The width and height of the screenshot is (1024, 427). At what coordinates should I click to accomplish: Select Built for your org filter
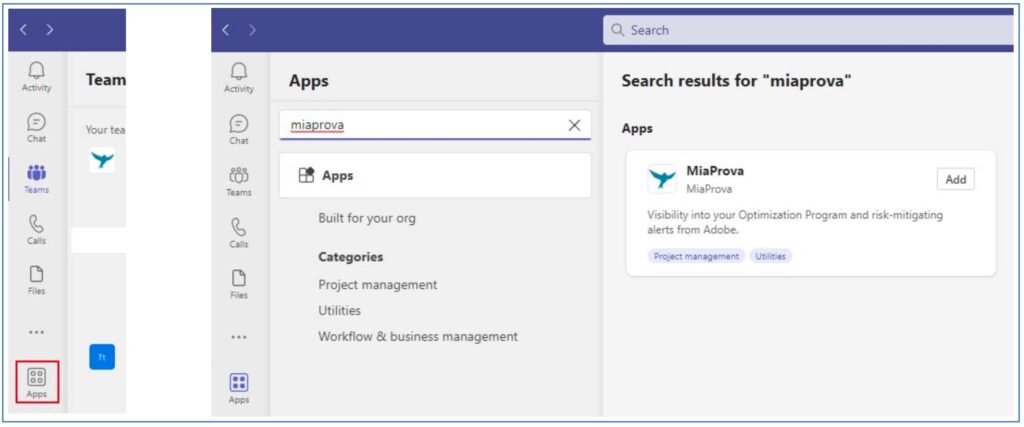[366, 218]
